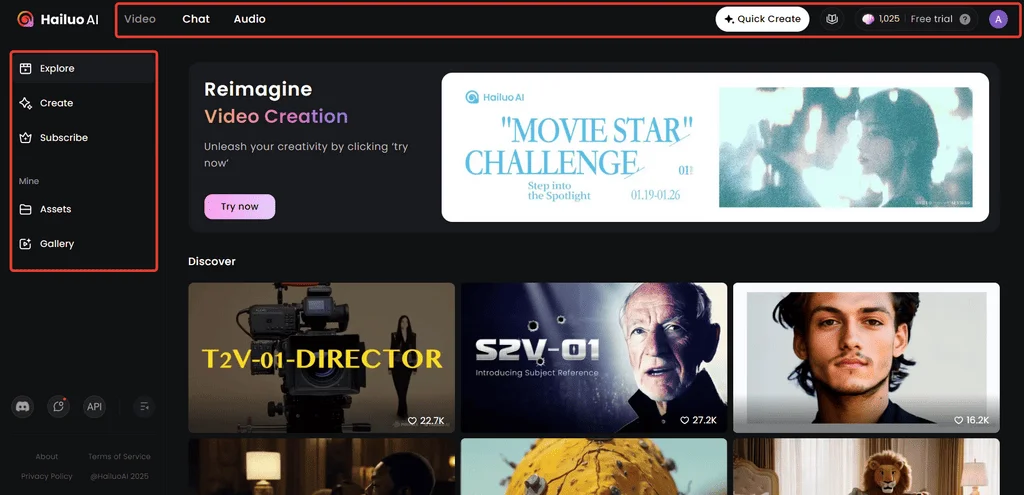
Task: Open the Discord community icon
Action: [x=22, y=406]
